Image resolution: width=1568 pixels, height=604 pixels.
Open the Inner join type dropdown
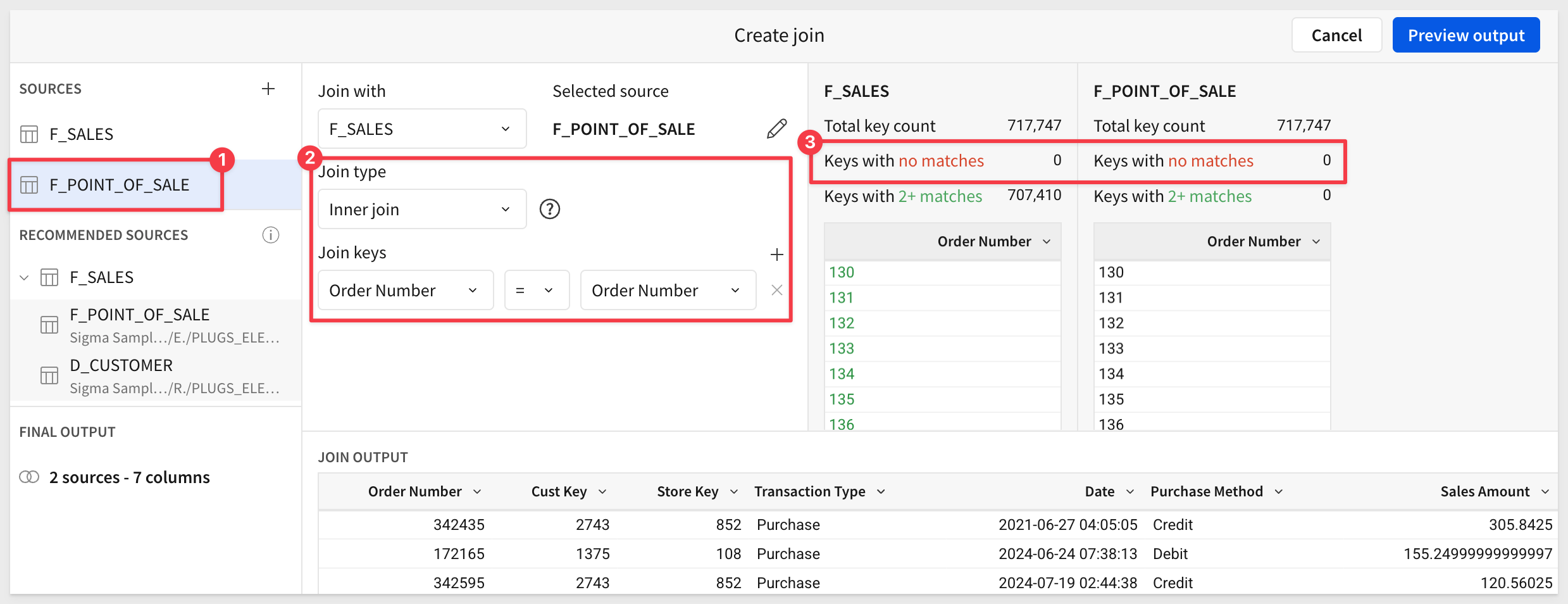tap(421, 210)
